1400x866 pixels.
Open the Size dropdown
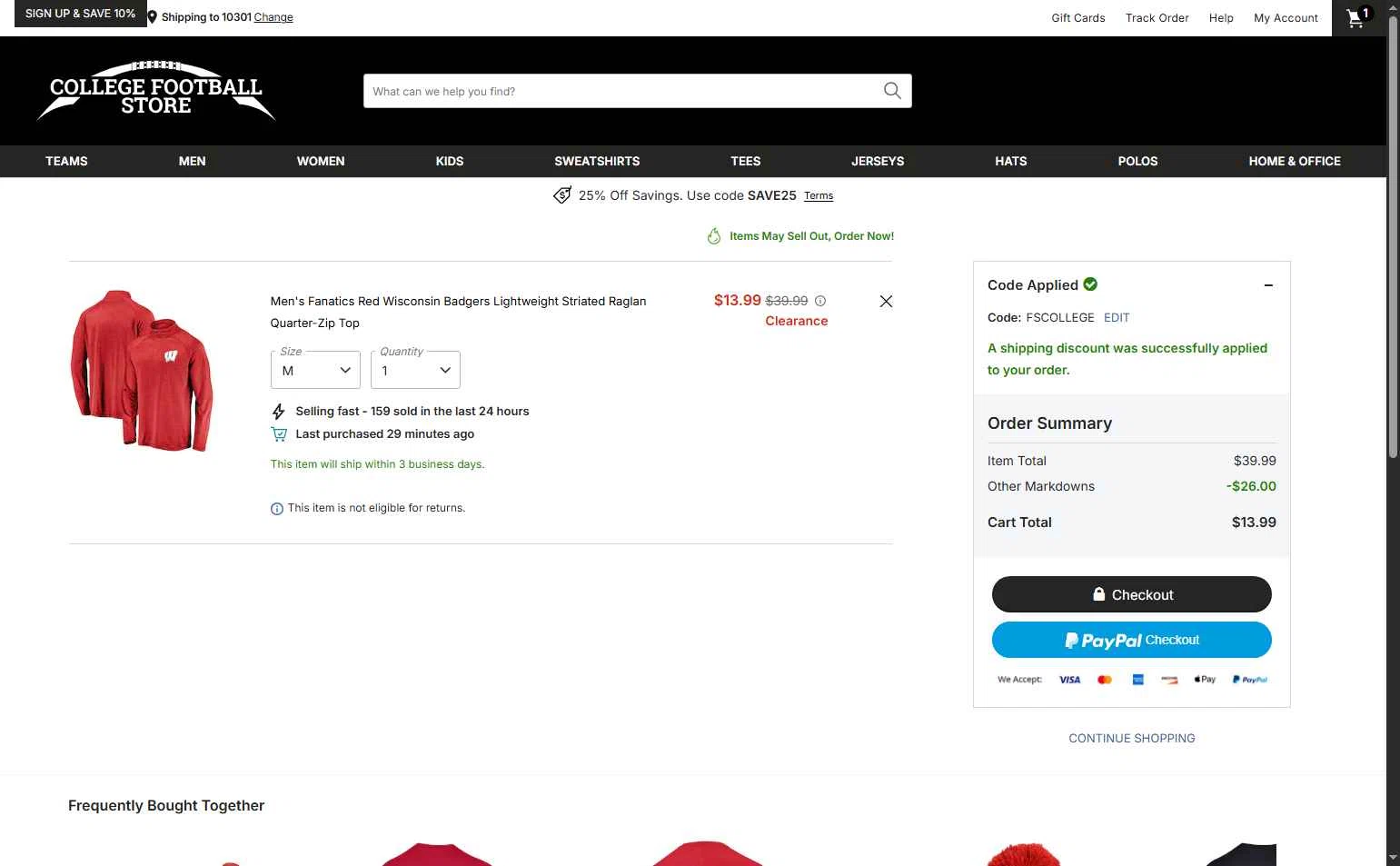315,370
